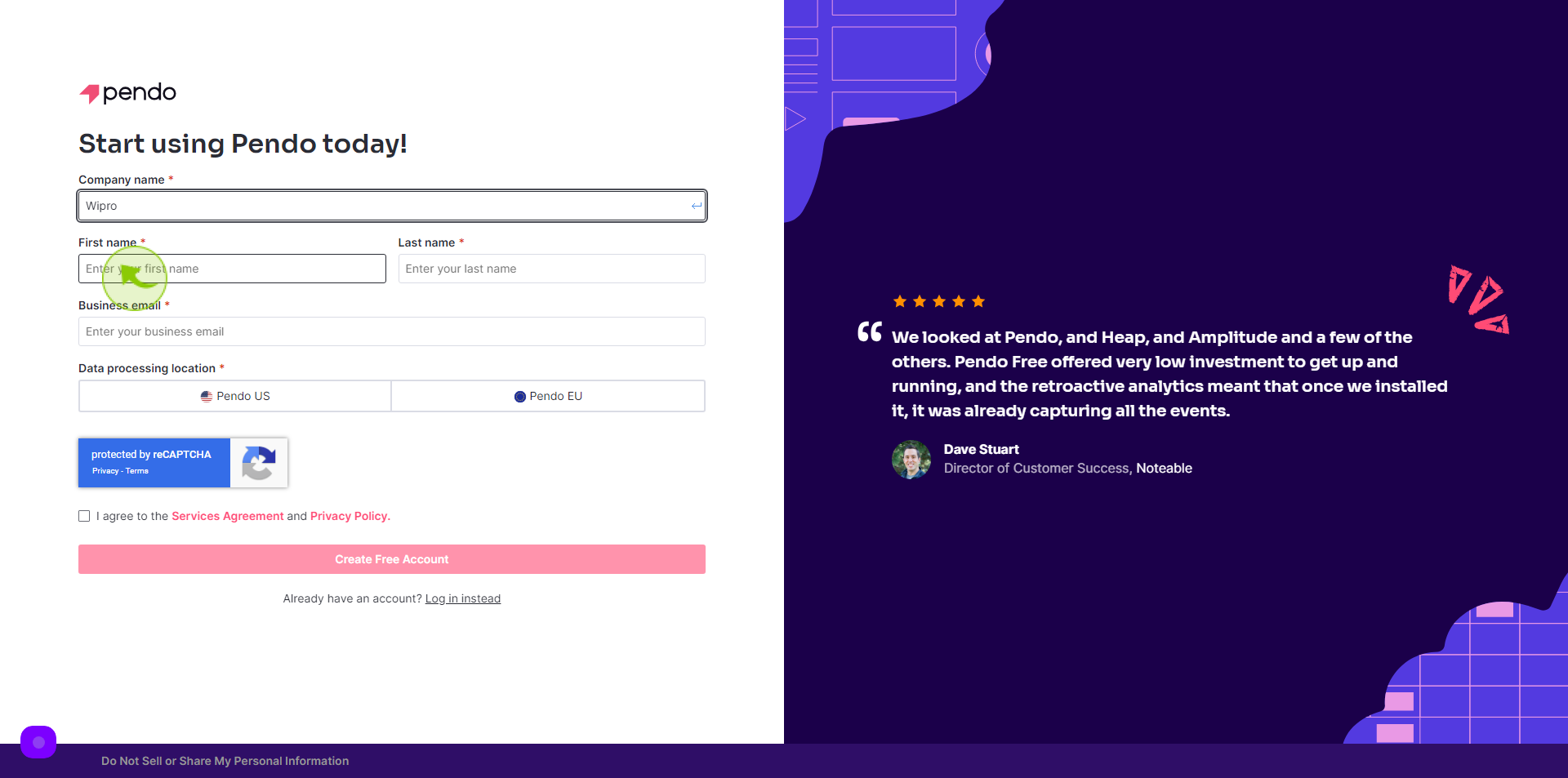1568x778 pixels.
Task: Click the Create Free Account button
Action: [392, 559]
